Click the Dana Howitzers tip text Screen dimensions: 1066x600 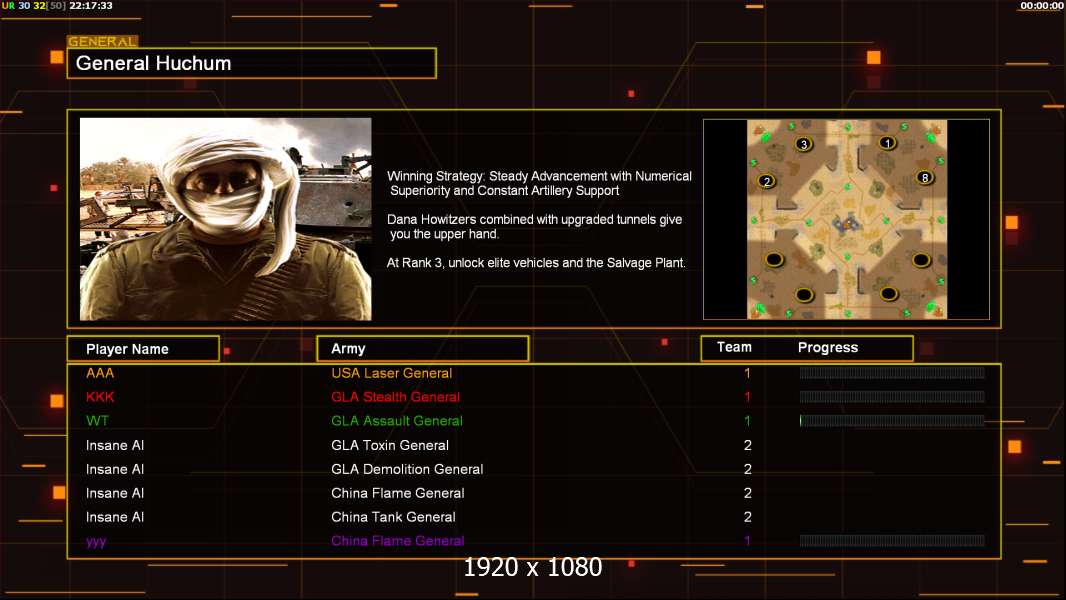[x=534, y=226]
